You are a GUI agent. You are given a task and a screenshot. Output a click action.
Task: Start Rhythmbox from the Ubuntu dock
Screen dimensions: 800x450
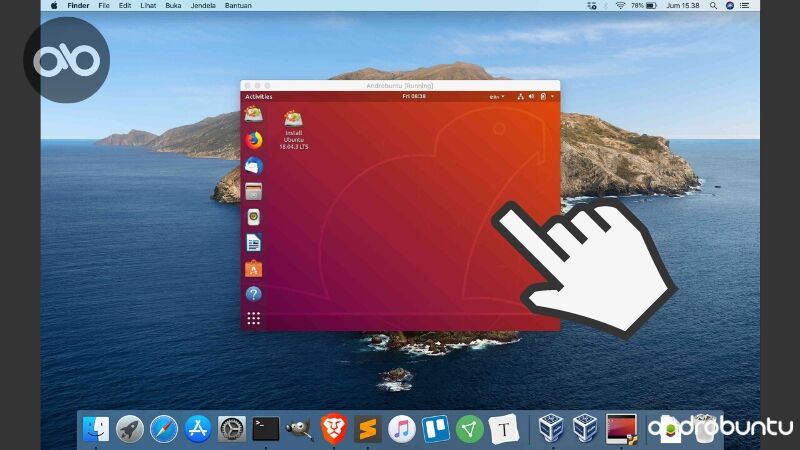[x=254, y=217]
